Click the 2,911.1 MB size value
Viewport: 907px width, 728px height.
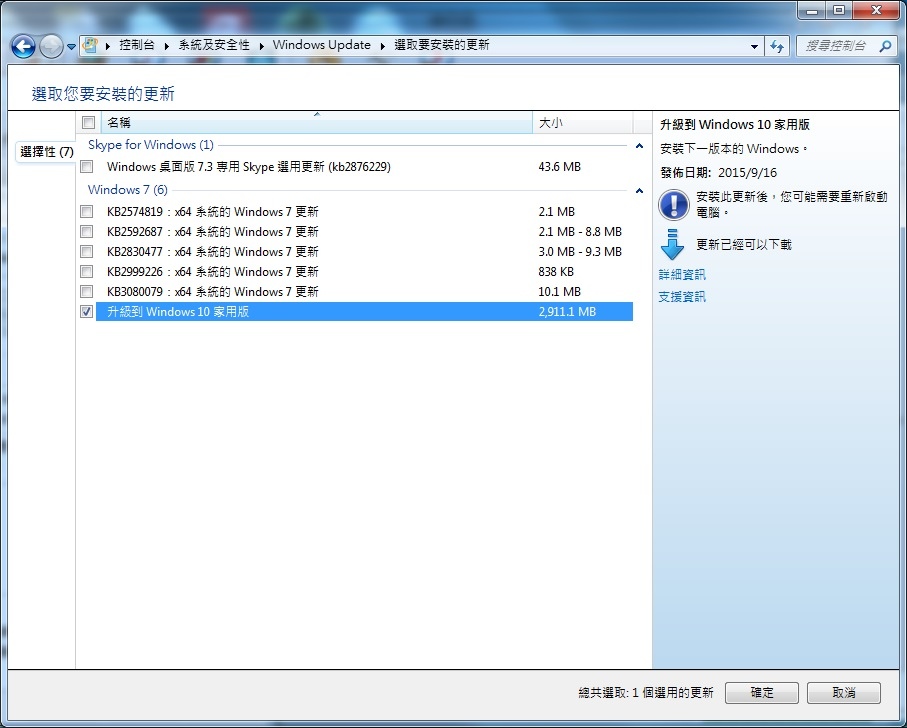click(567, 312)
